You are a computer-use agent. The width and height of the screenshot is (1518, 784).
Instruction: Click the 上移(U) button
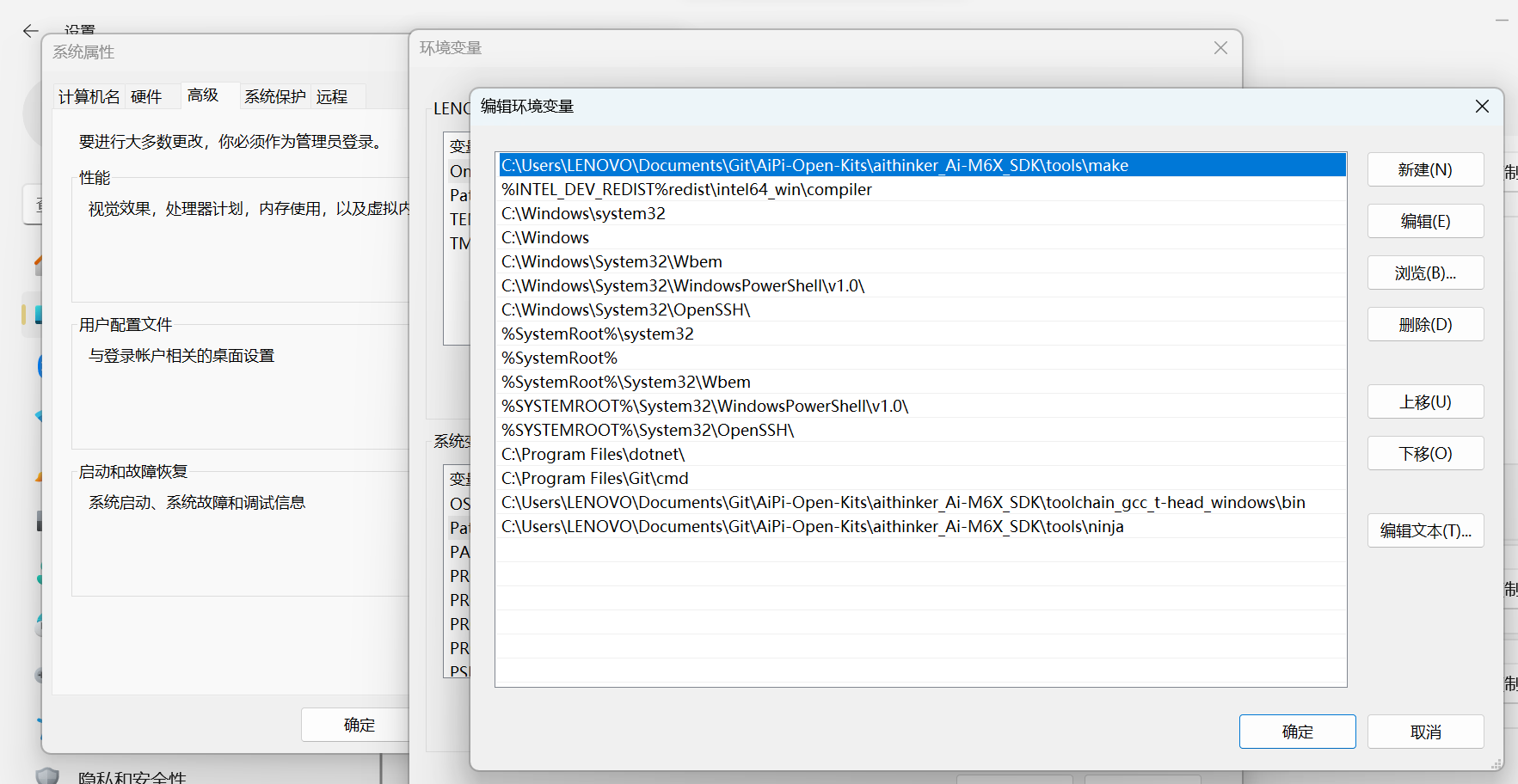point(1425,401)
